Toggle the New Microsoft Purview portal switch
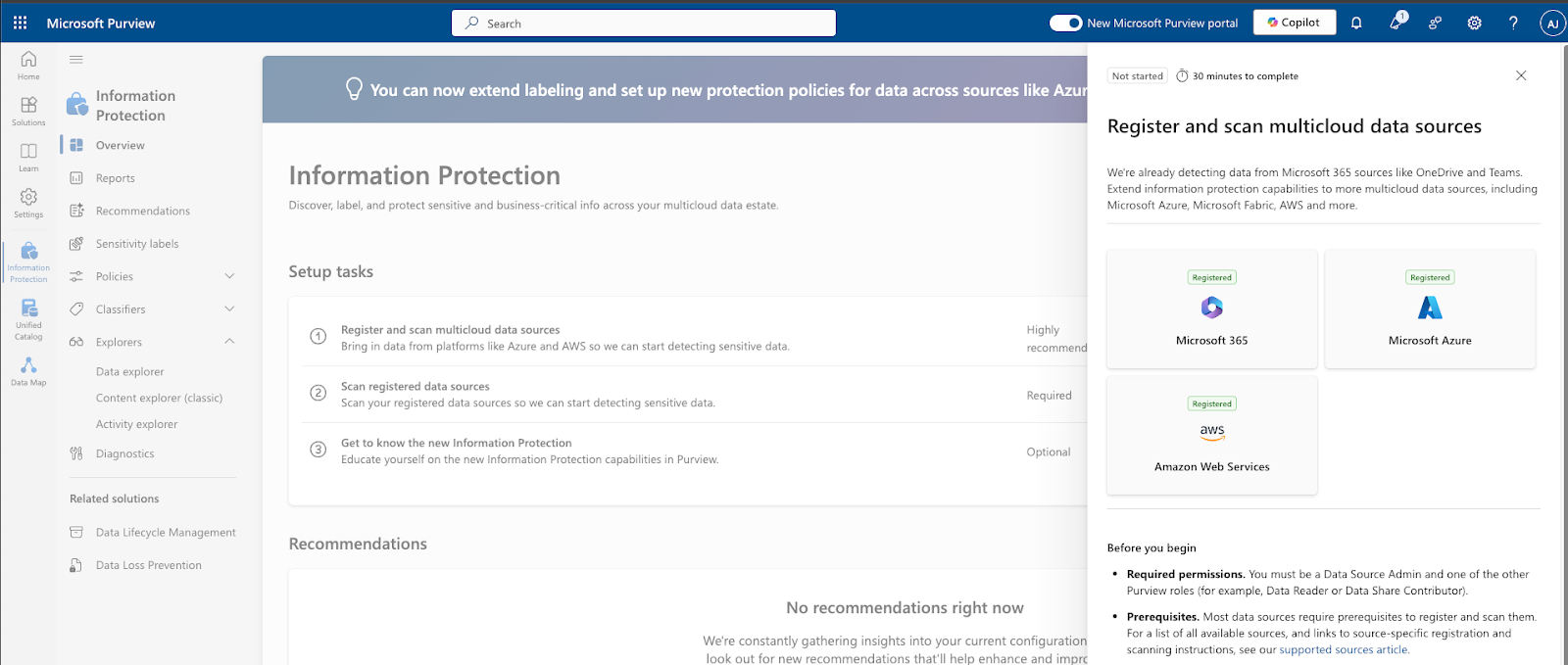Screen dimensions: 1568x665 coord(1065,23)
